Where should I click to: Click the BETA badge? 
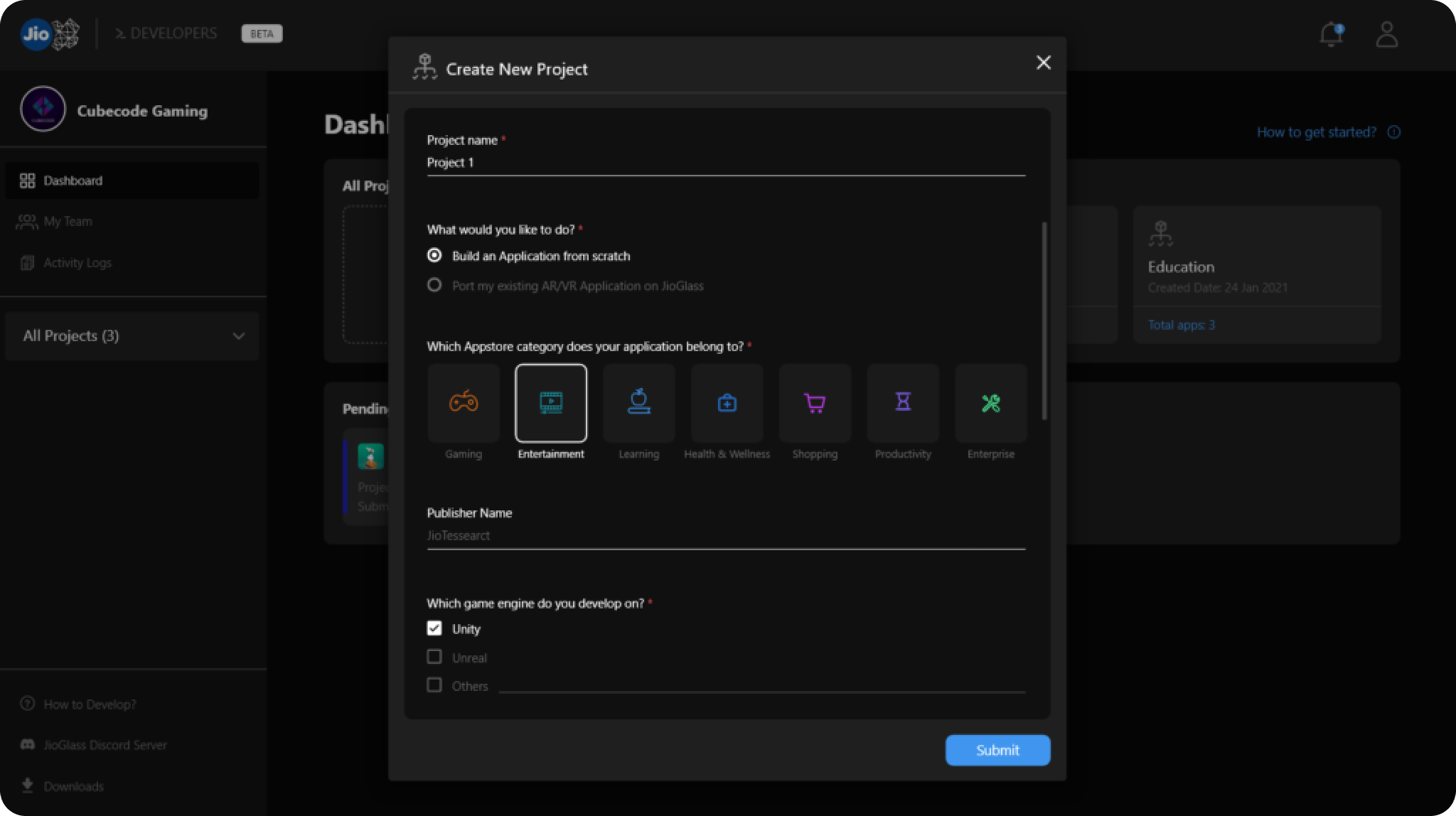click(x=262, y=33)
